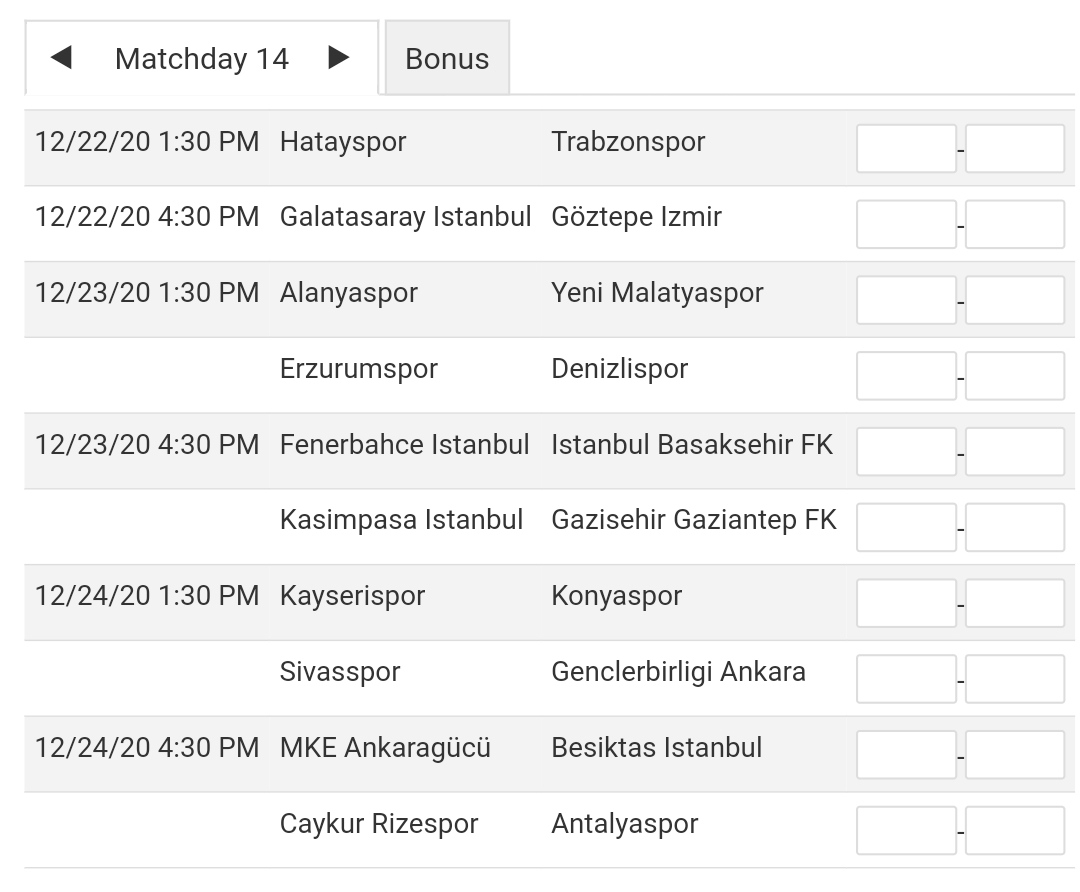Open the Bonus tab

coord(447,59)
